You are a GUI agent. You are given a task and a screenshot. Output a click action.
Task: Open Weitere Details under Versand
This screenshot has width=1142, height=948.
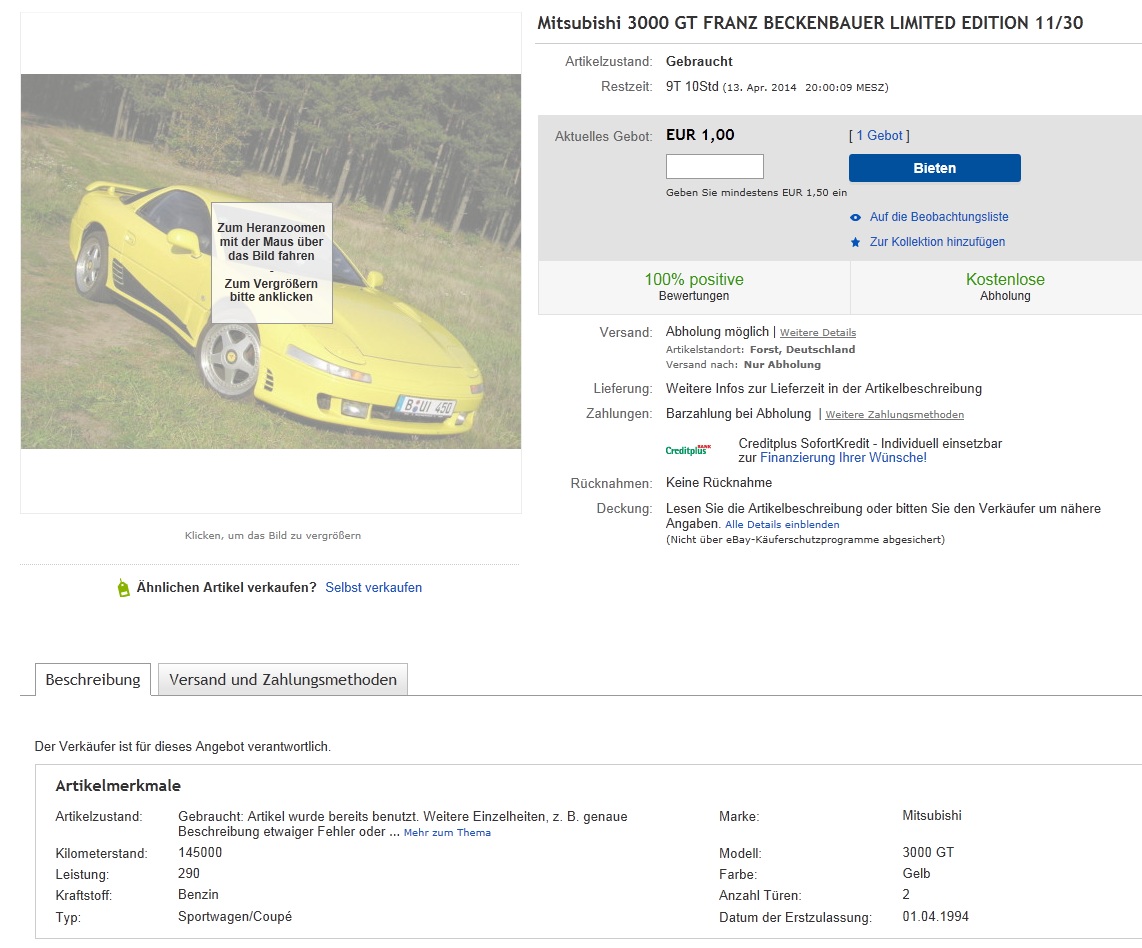tap(817, 333)
